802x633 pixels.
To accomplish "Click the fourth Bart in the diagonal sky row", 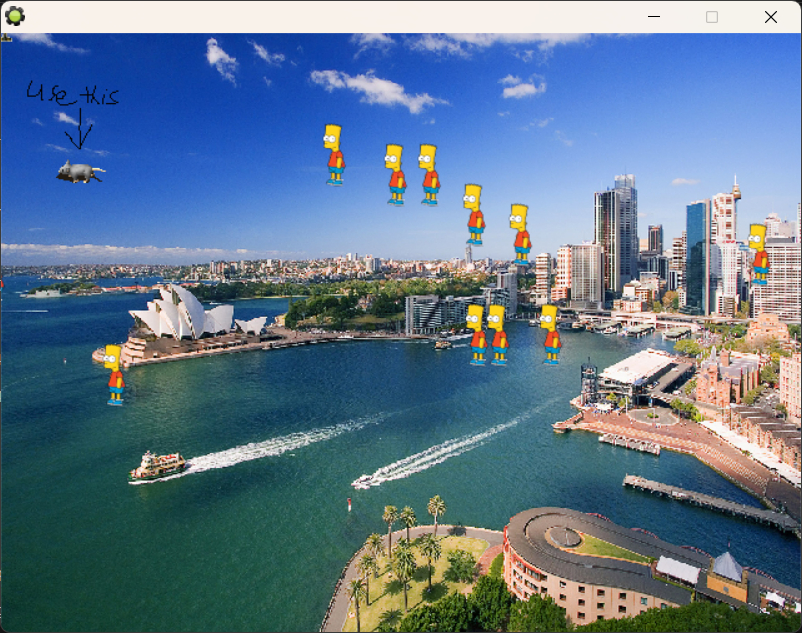I will [x=474, y=214].
